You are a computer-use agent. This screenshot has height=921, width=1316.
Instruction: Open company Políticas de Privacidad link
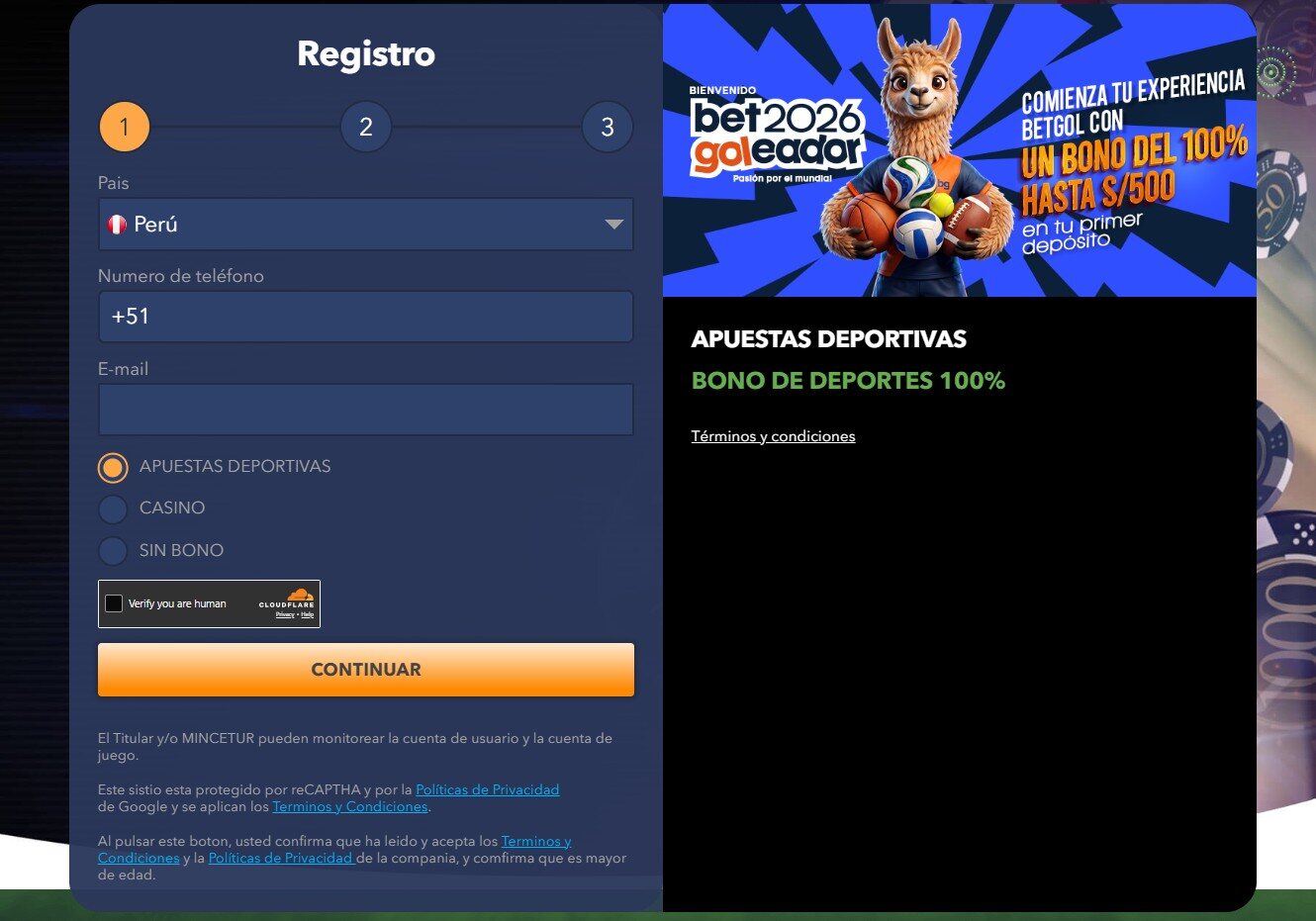click(280, 858)
